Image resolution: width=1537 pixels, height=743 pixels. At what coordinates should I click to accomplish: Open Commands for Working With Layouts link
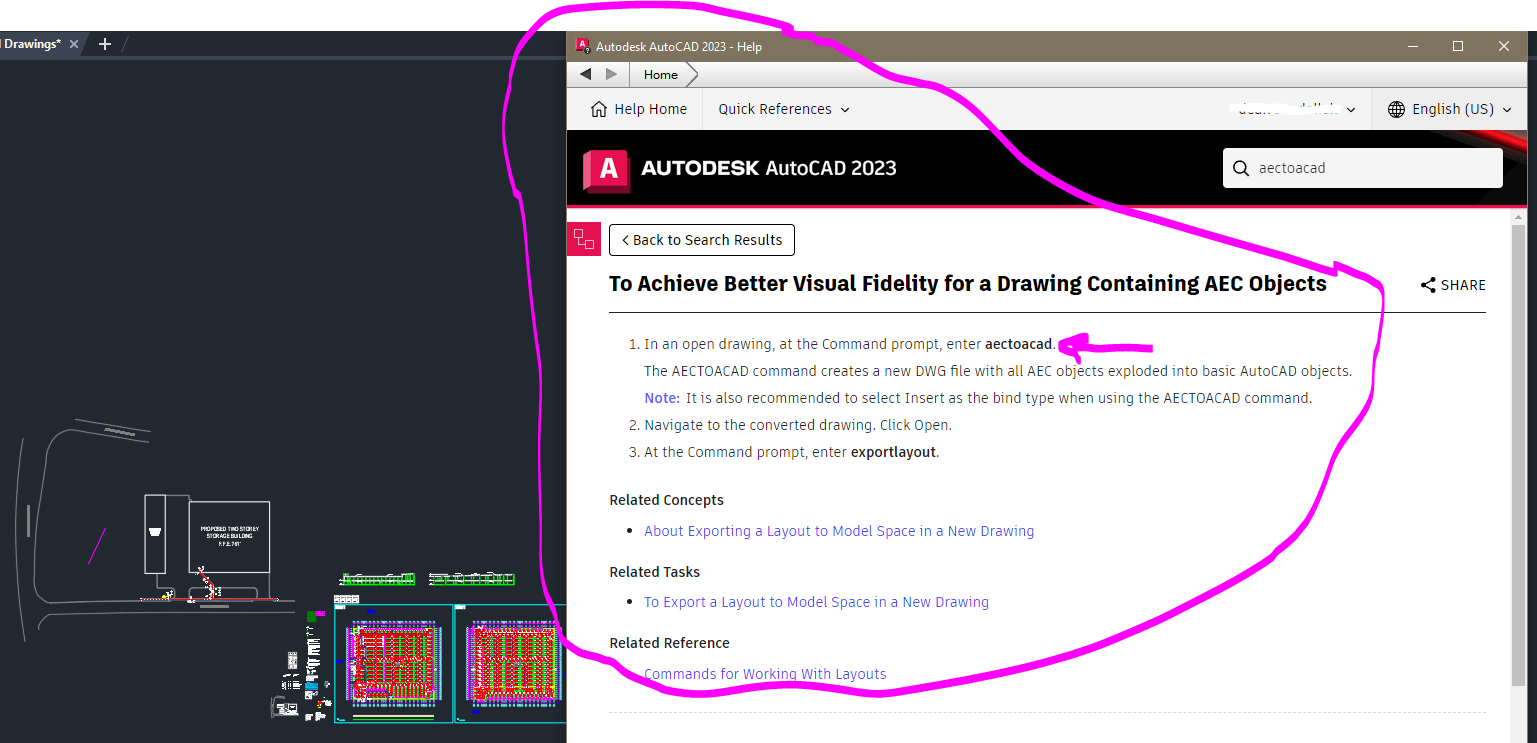point(765,674)
